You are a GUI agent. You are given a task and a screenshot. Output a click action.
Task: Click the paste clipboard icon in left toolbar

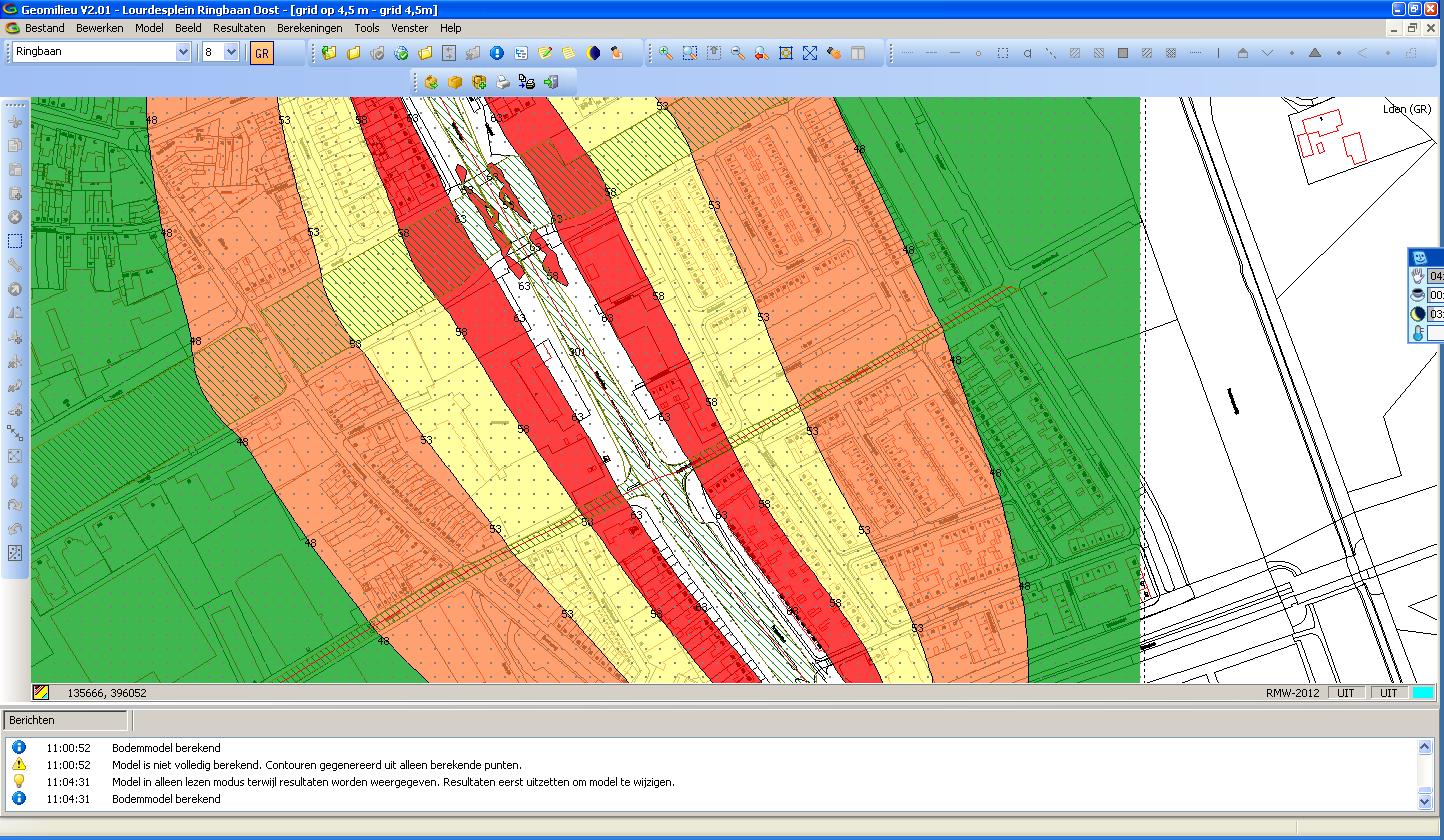(x=15, y=169)
